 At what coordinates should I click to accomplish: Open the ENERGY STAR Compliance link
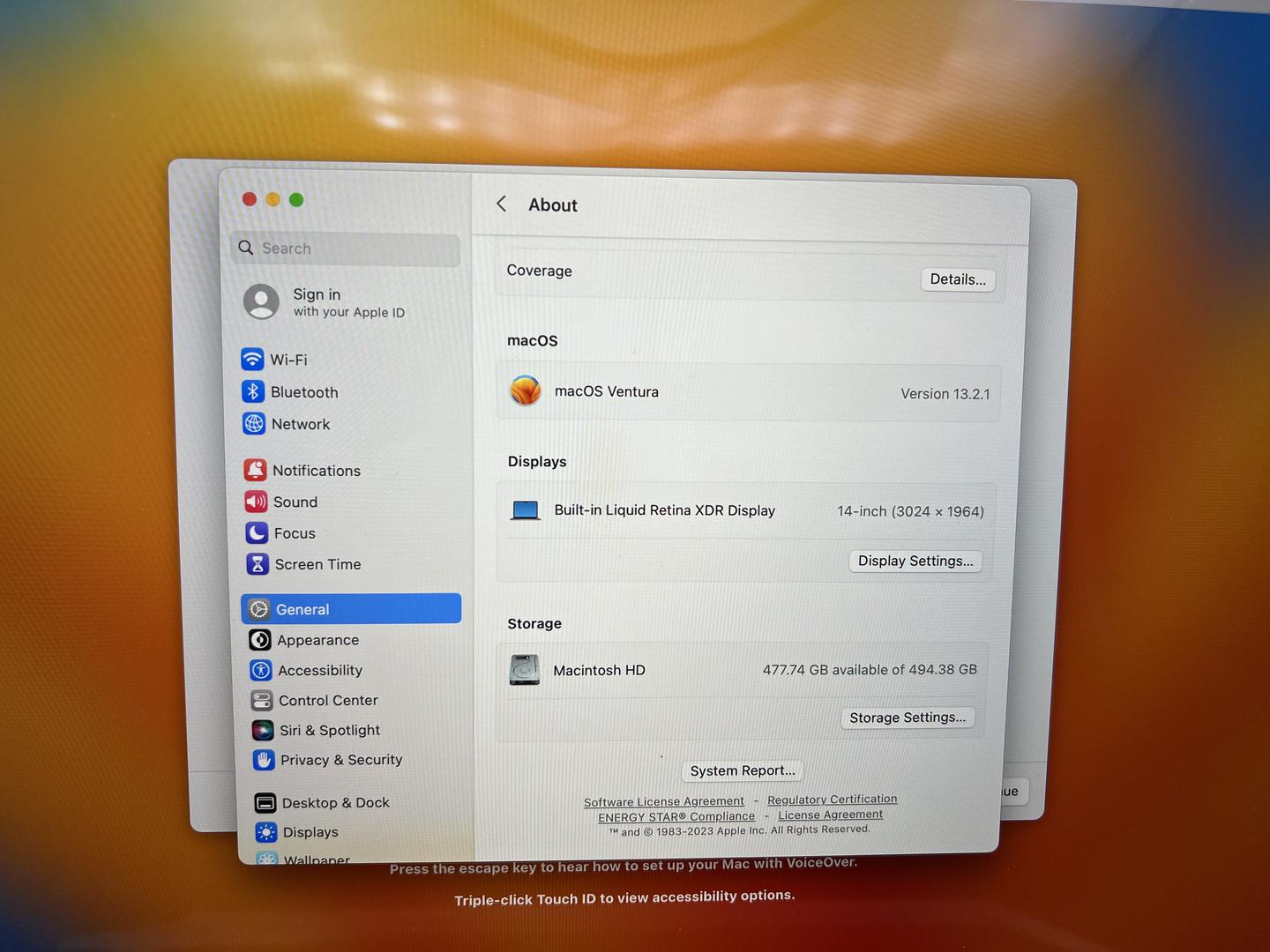(676, 817)
